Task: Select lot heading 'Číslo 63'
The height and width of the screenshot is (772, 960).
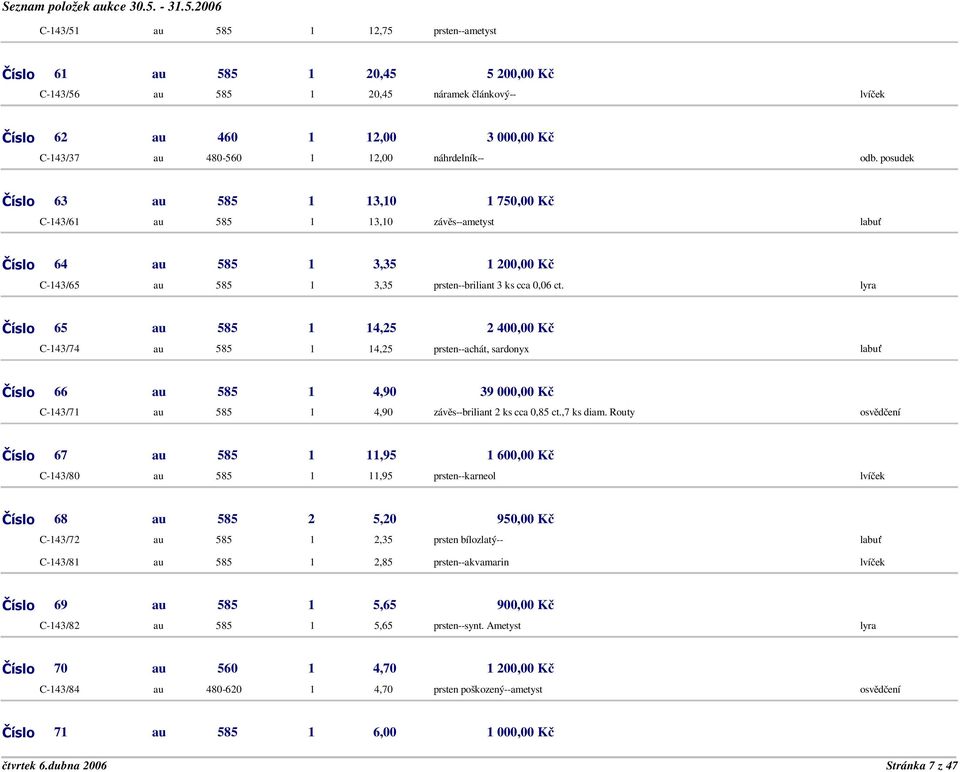Action: point(36,201)
